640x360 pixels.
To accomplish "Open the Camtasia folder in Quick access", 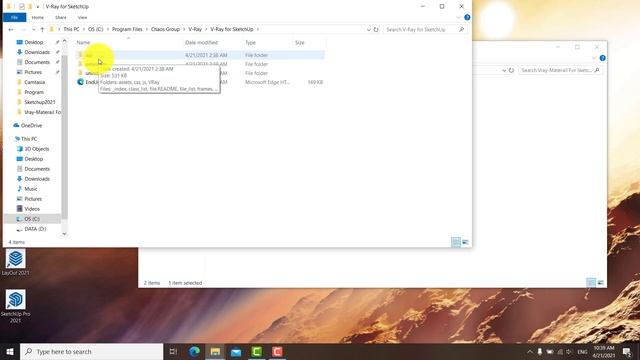I will coord(34,82).
